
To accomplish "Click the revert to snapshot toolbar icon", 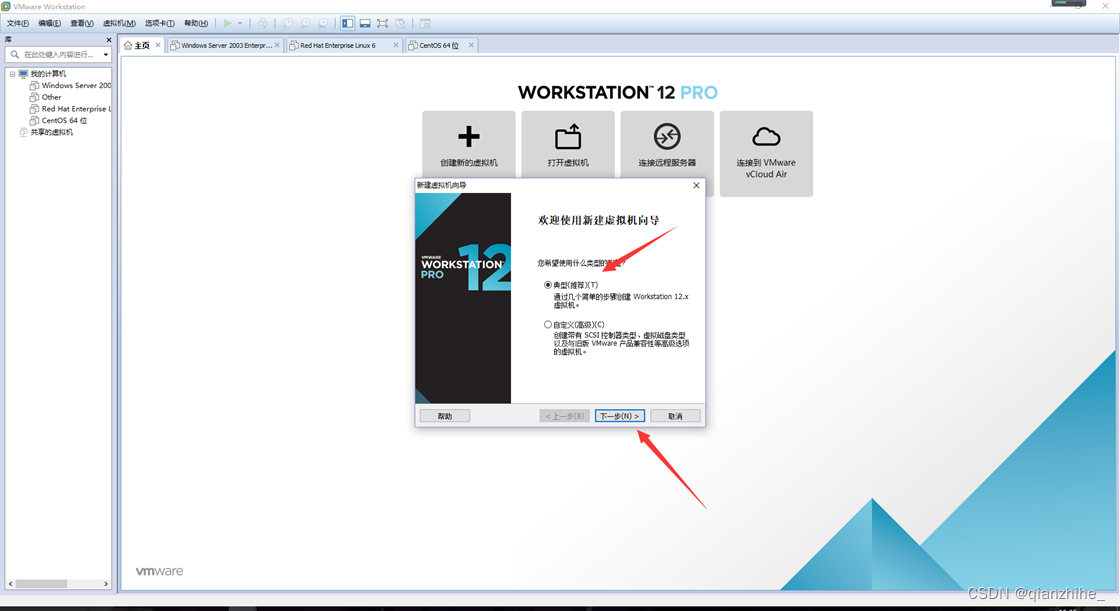I will coord(305,24).
